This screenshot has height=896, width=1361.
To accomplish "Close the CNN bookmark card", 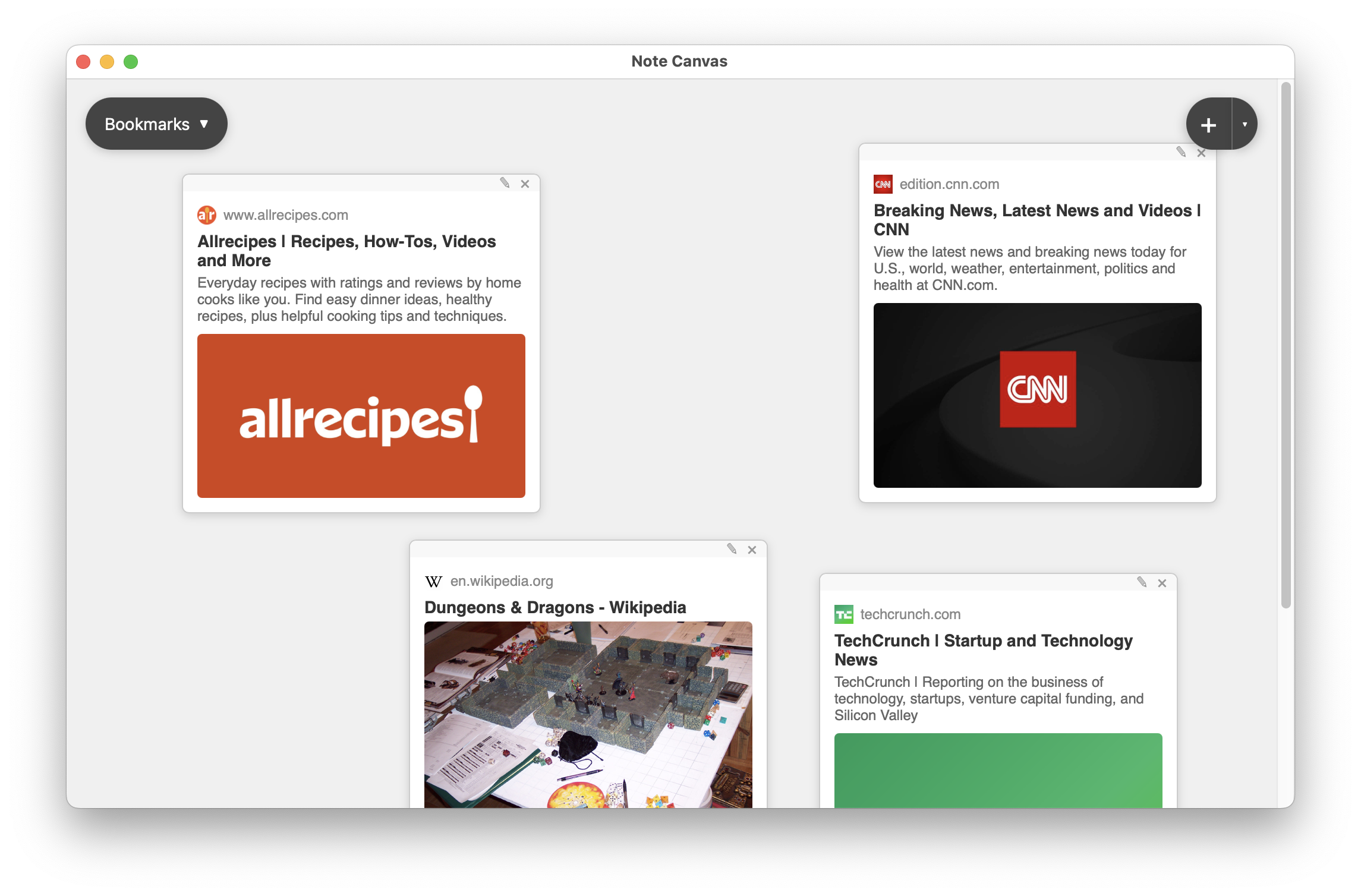I will 1201,153.
